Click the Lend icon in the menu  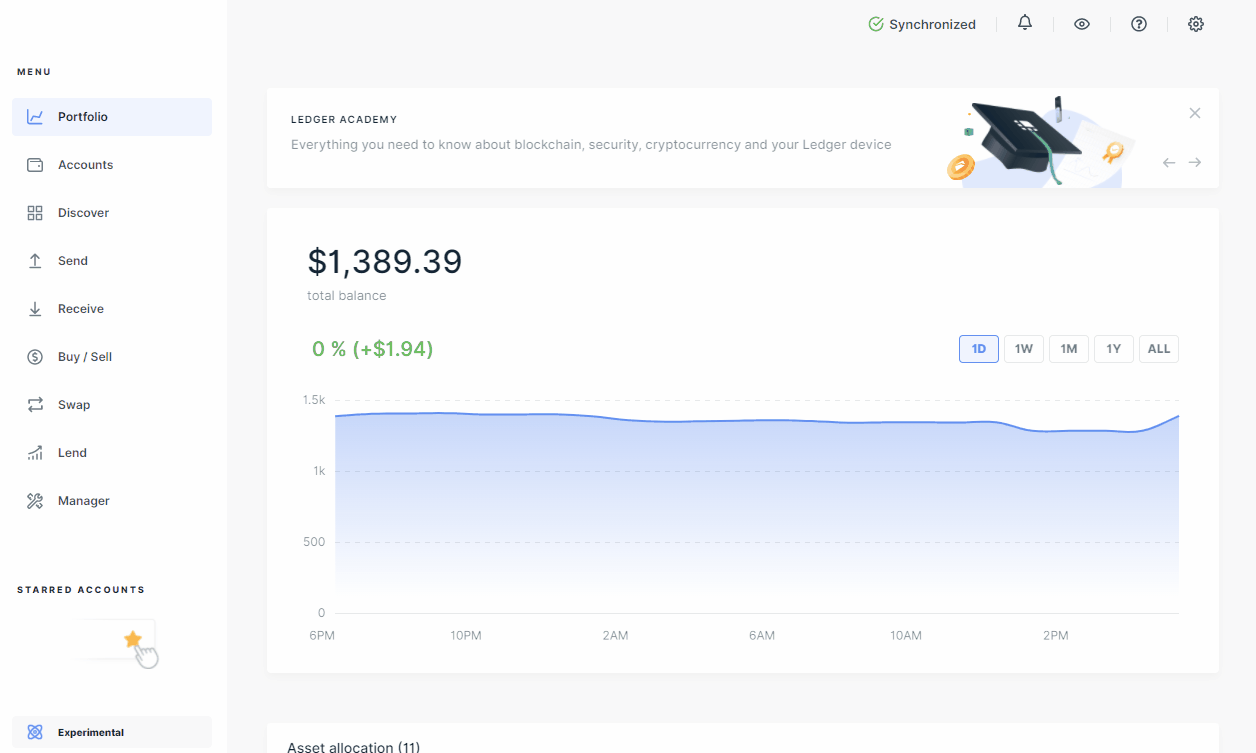[34, 452]
